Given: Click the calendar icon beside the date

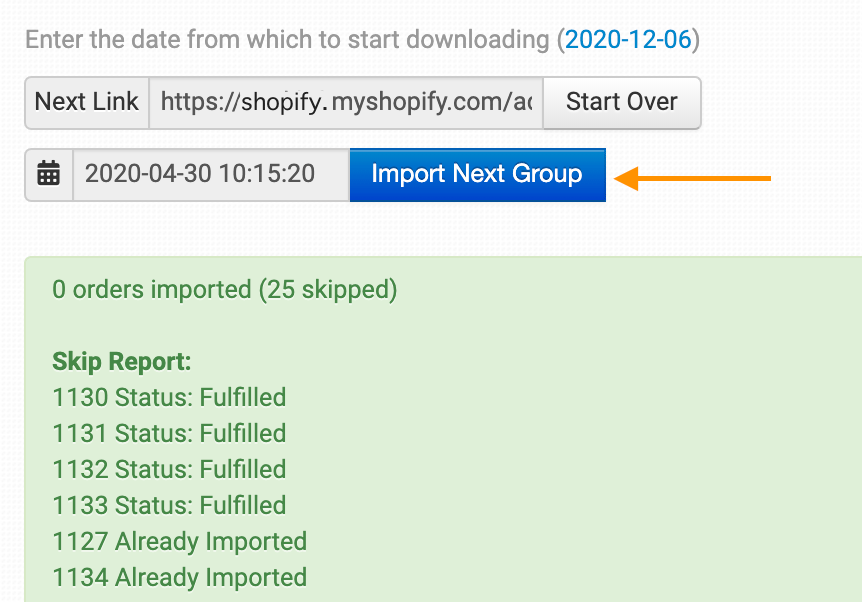Looking at the screenshot, I should [x=48, y=174].
